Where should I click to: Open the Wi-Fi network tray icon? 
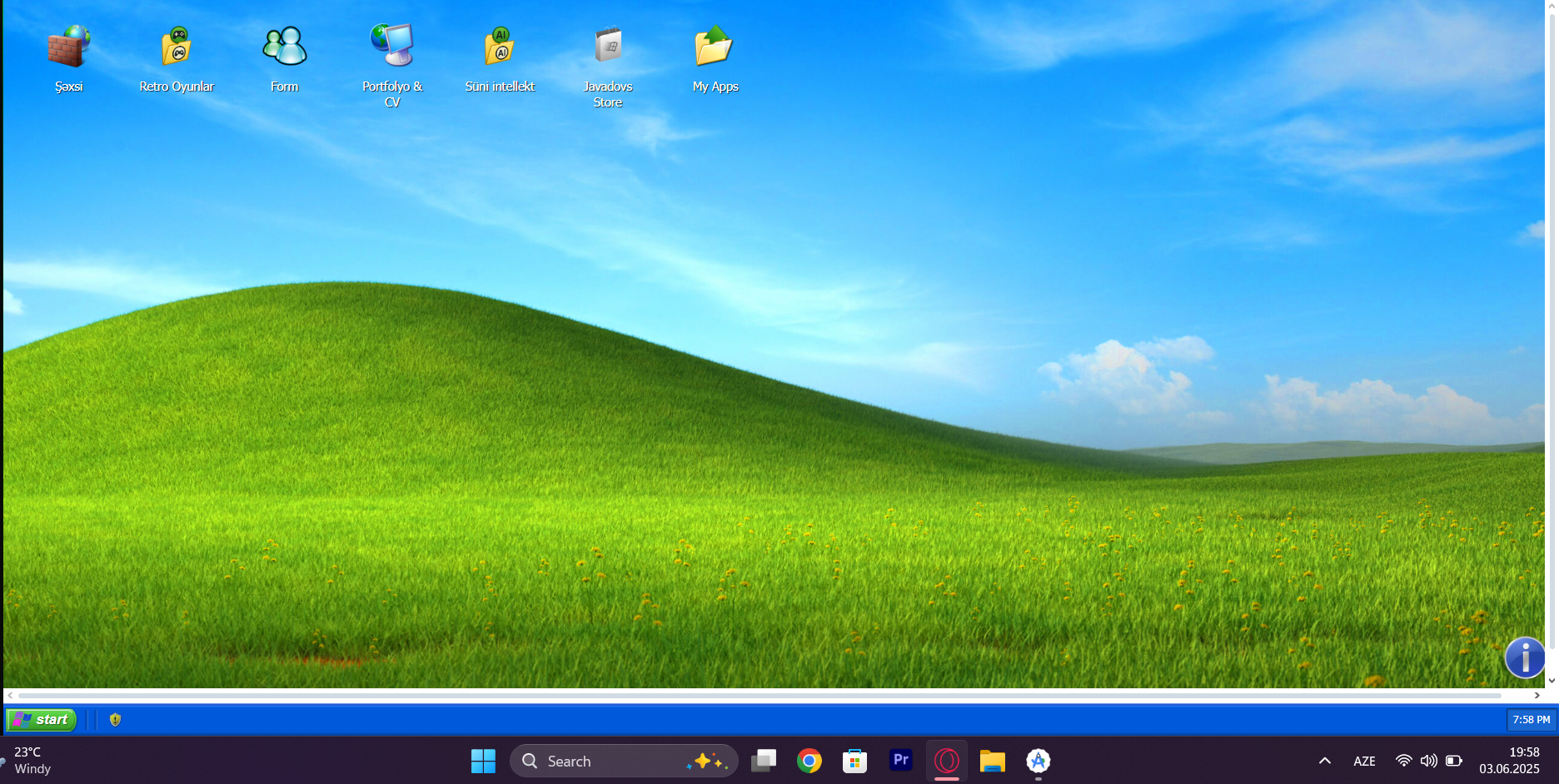point(1404,761)
